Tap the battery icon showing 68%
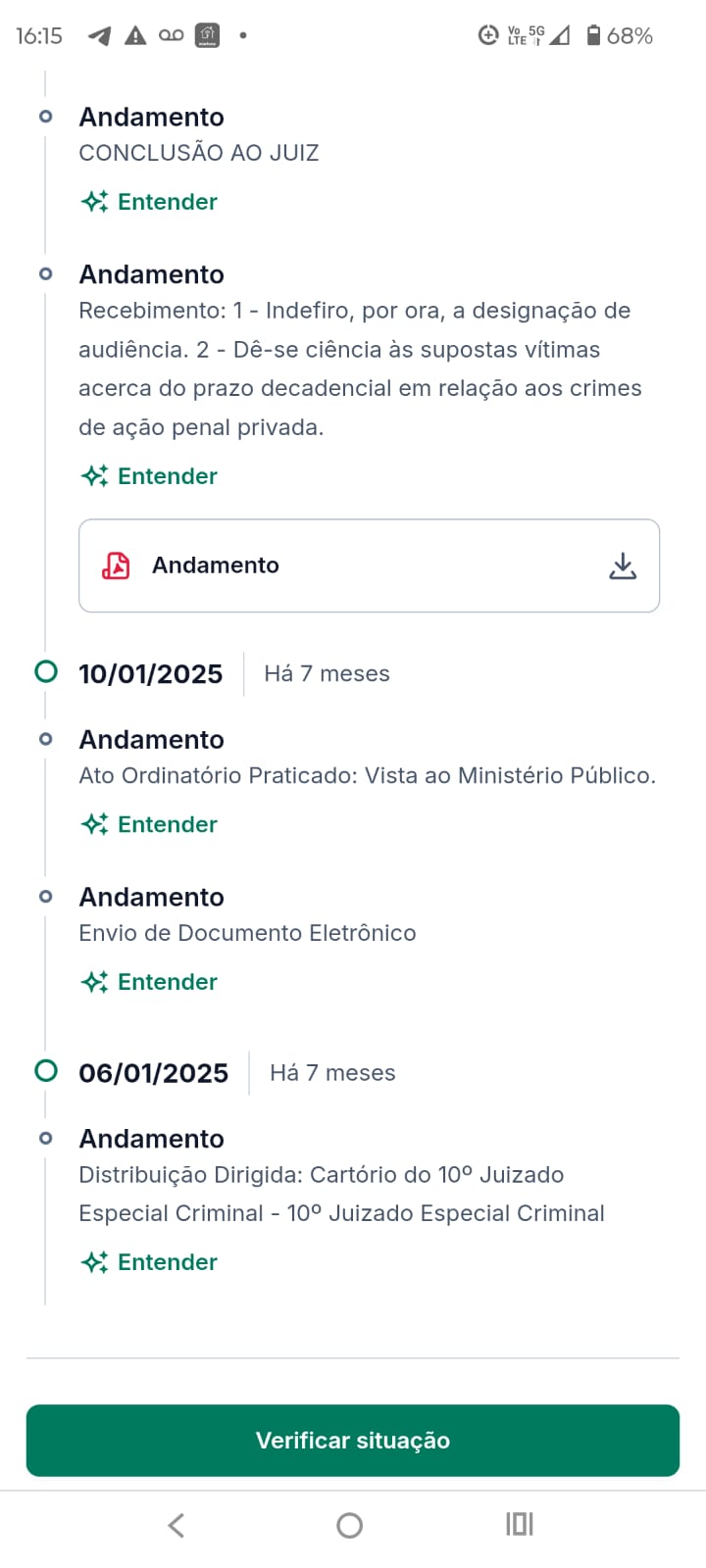Viewport: 706px width, 1568px height. pos(593,35)
